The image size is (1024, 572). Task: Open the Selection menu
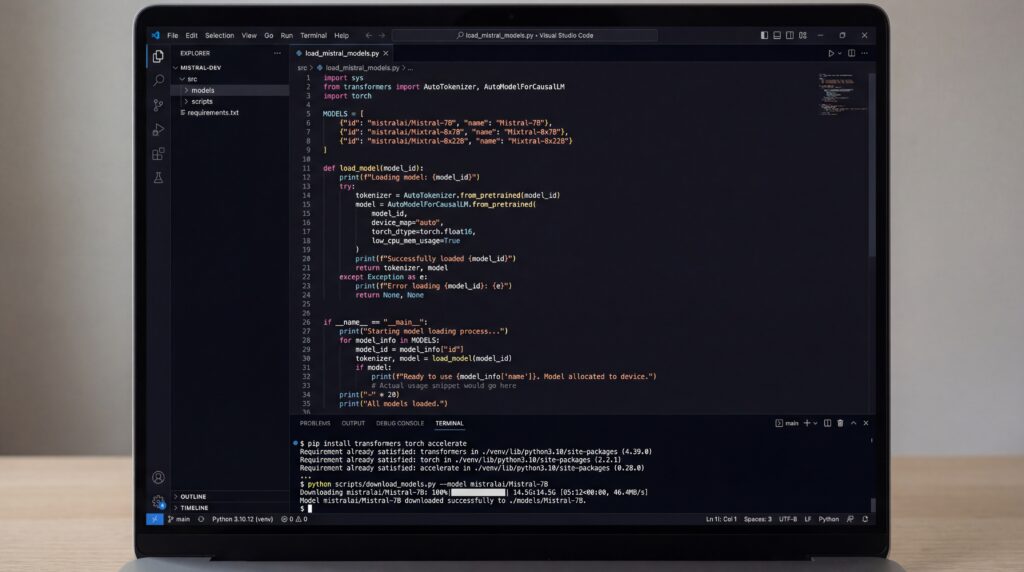pos(219,35)
